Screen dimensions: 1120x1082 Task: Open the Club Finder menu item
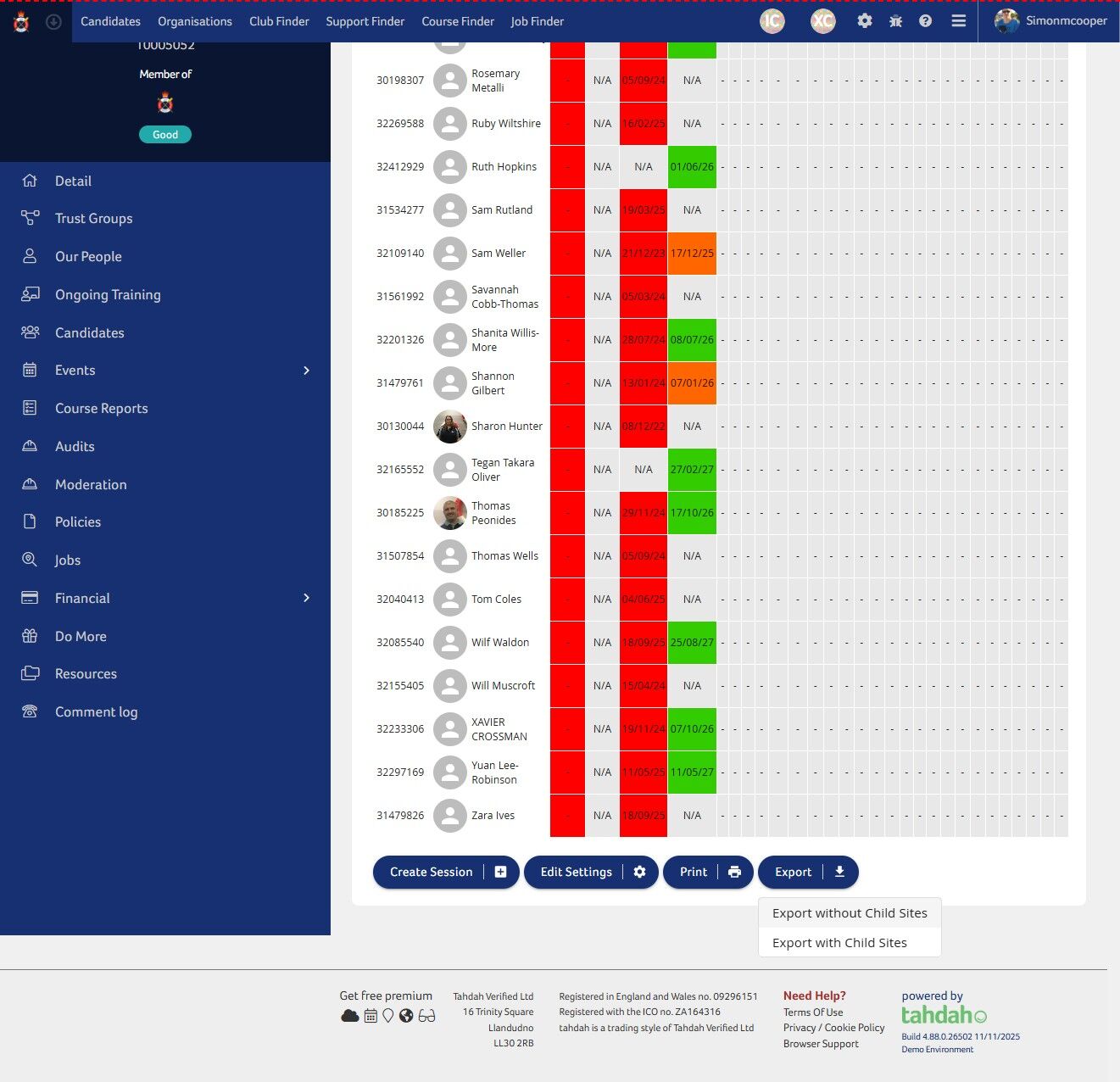[279, 21]
